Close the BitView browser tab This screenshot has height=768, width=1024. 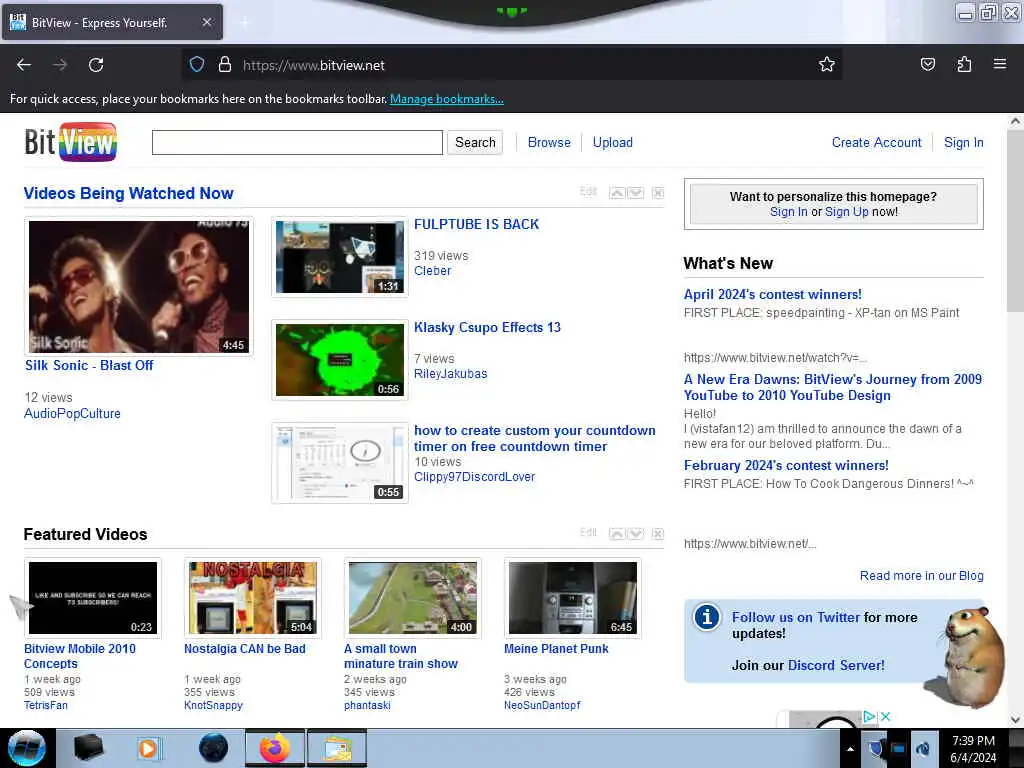tap(206, 22)
